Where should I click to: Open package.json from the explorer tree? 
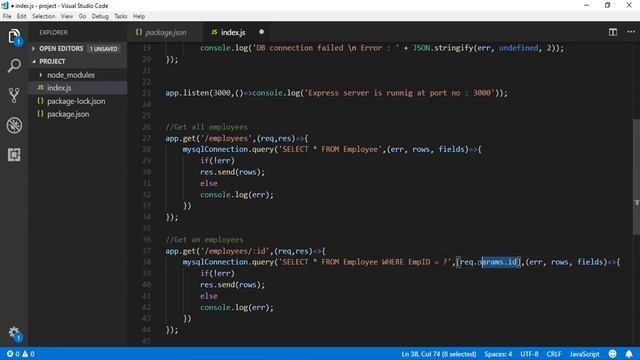pyautogui.click(x=68, y=114)
